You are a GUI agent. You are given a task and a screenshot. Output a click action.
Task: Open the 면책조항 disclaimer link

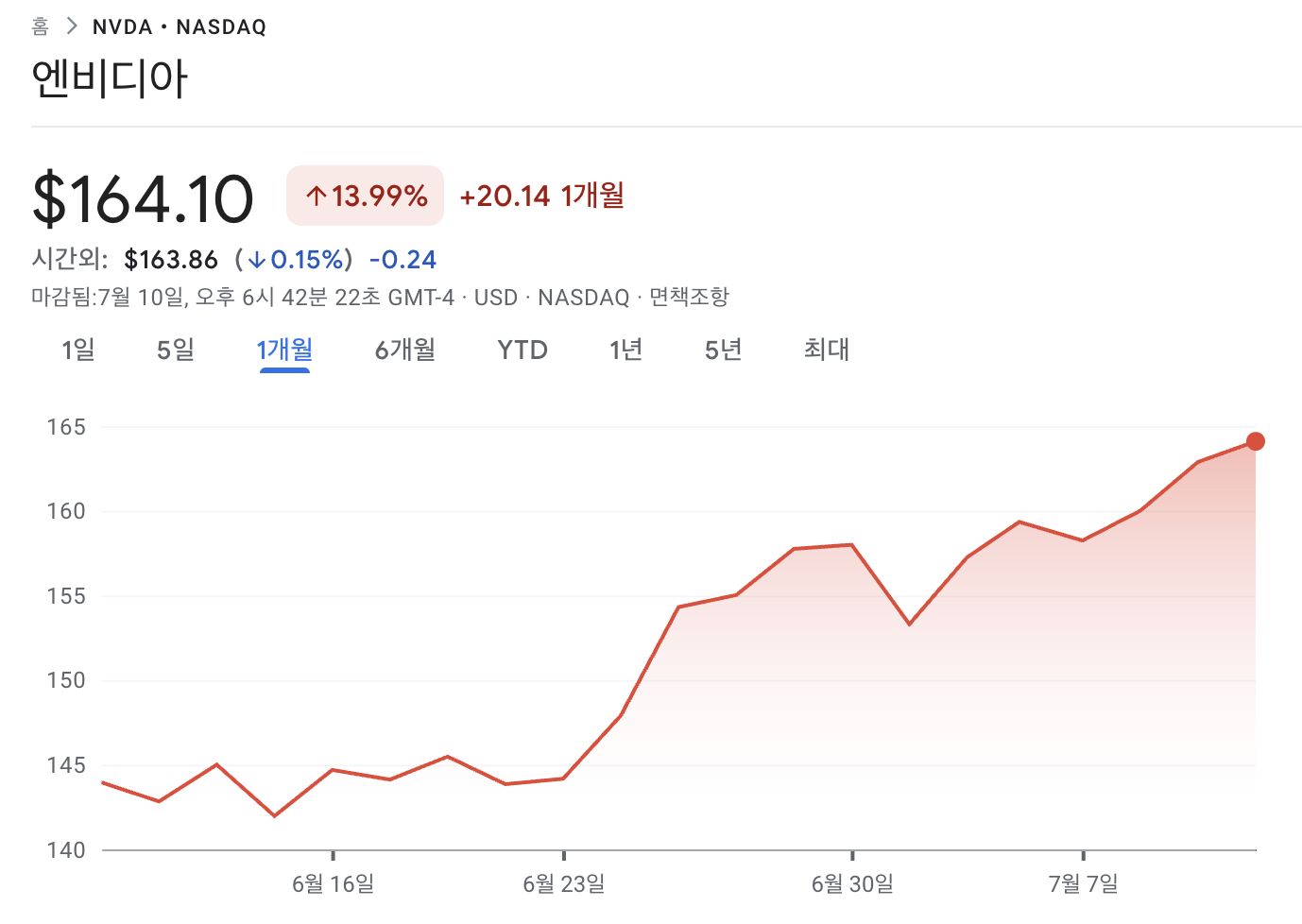689,298
